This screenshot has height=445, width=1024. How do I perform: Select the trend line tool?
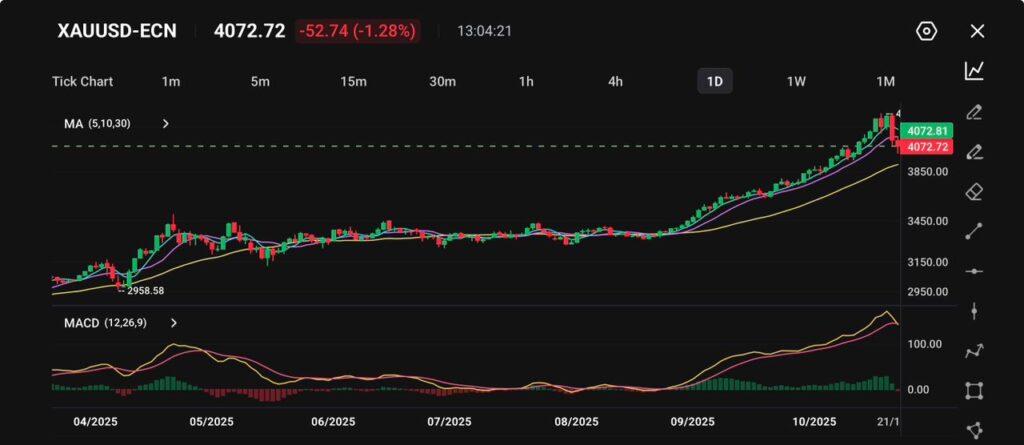click(x=974, y=231)
